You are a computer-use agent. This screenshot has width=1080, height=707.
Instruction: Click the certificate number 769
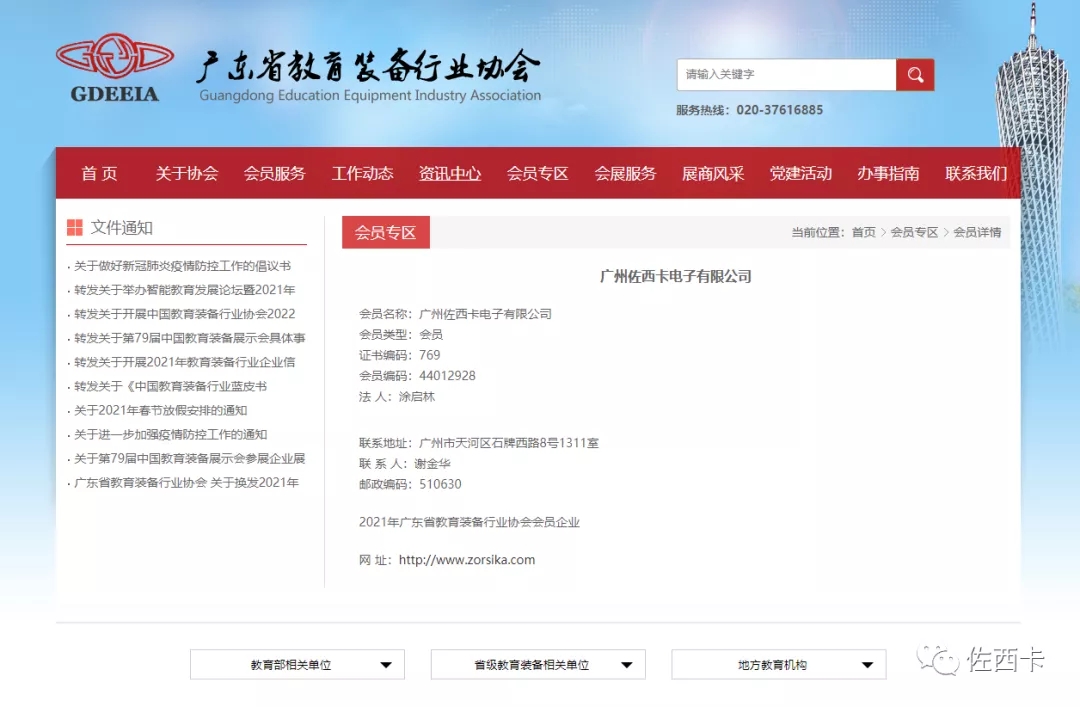pyautogui.click(x=430, y=356)
